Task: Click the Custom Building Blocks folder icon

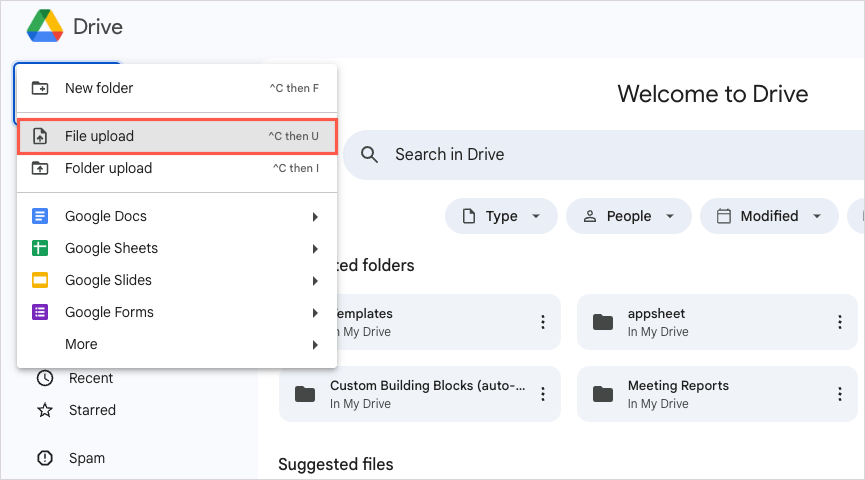Action: [x=305, y=394]
